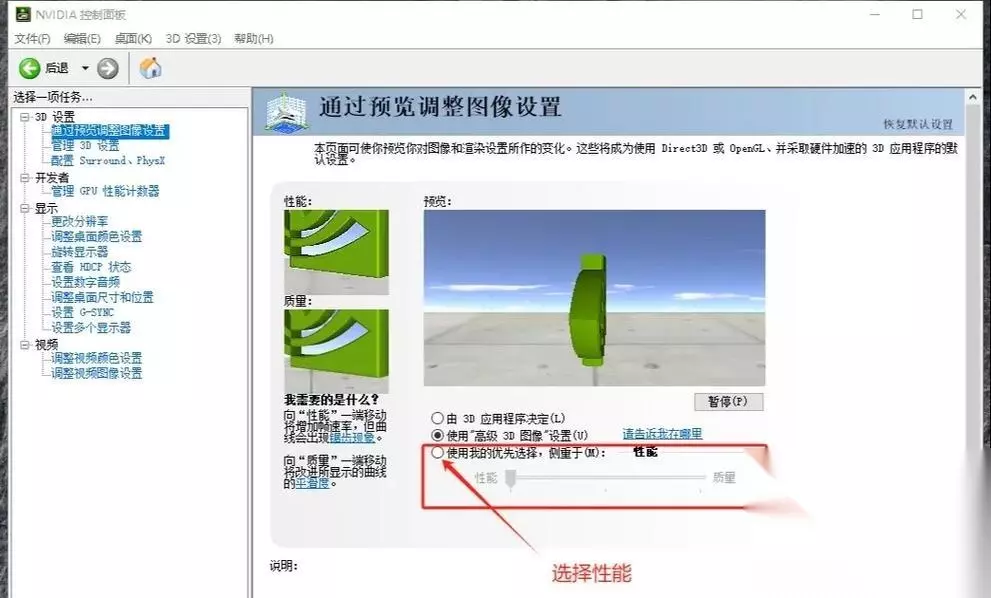Click the NVIDIA app icon in title bar
Screen dimensions: 991x598
coord(23,14)
